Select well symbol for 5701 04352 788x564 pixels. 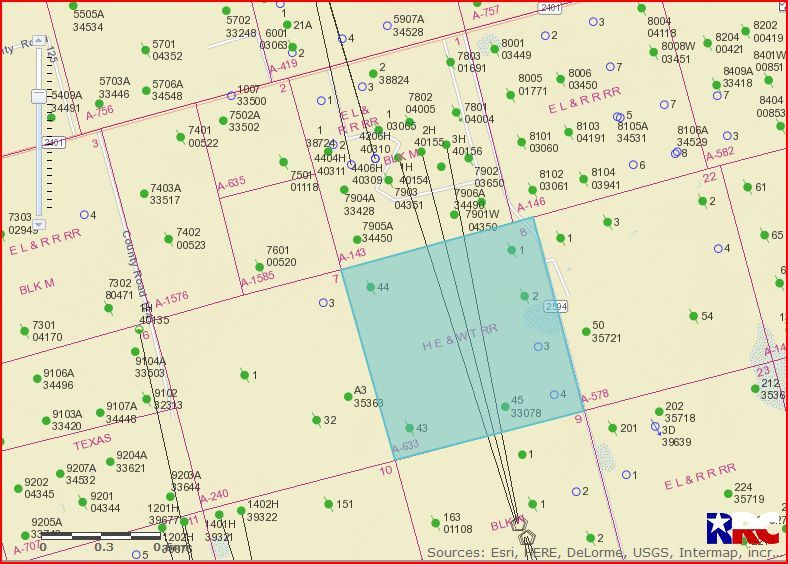pyautogui.click(x=146, y=50)
